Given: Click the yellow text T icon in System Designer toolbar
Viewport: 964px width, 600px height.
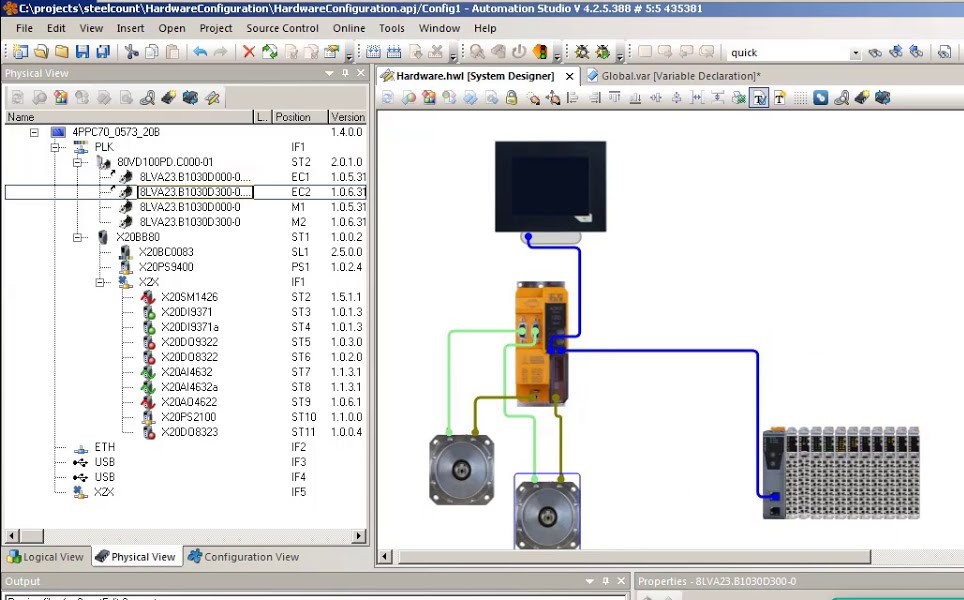Looking at the screenshot, I should point(780,98).
